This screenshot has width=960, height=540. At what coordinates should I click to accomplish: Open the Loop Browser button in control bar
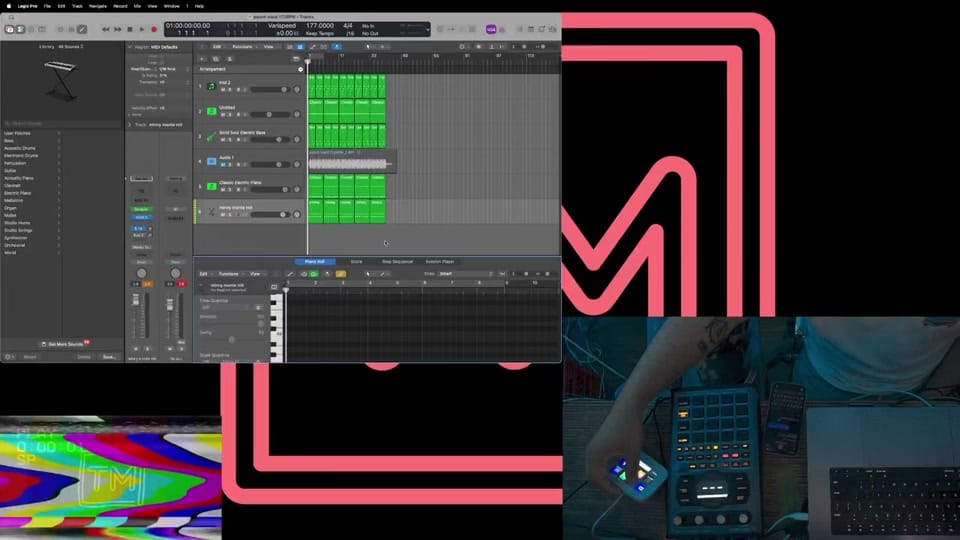pos(542,29)
